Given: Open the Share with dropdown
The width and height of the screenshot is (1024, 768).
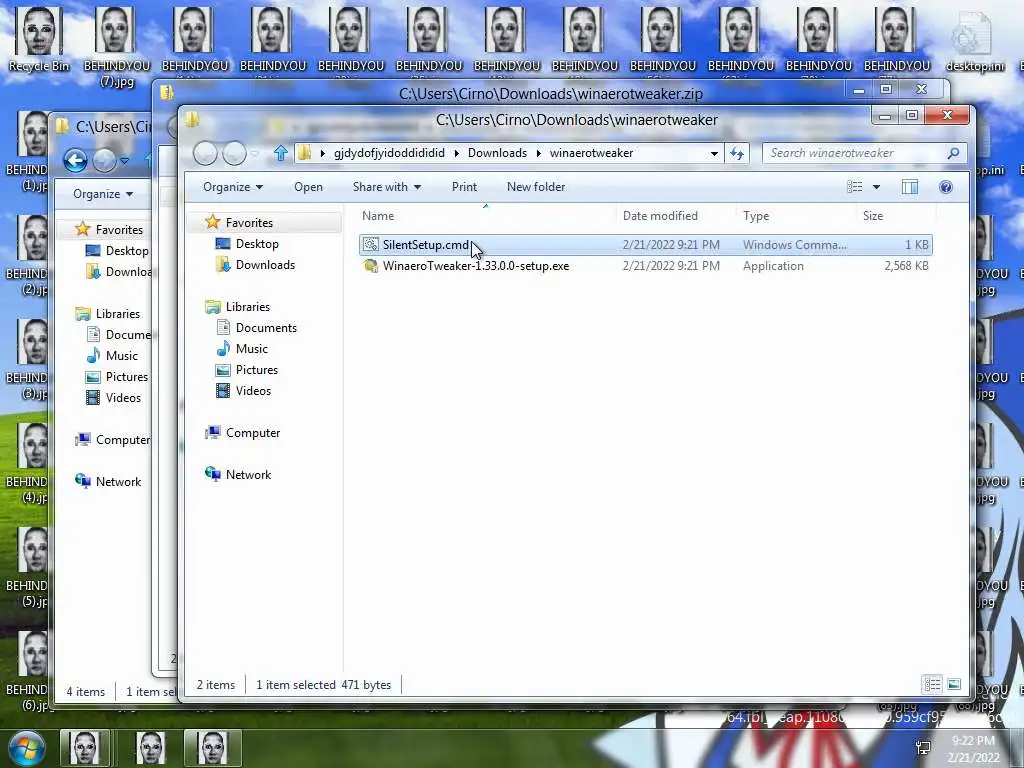Looking at the screenshot, I should pos(387,187).
